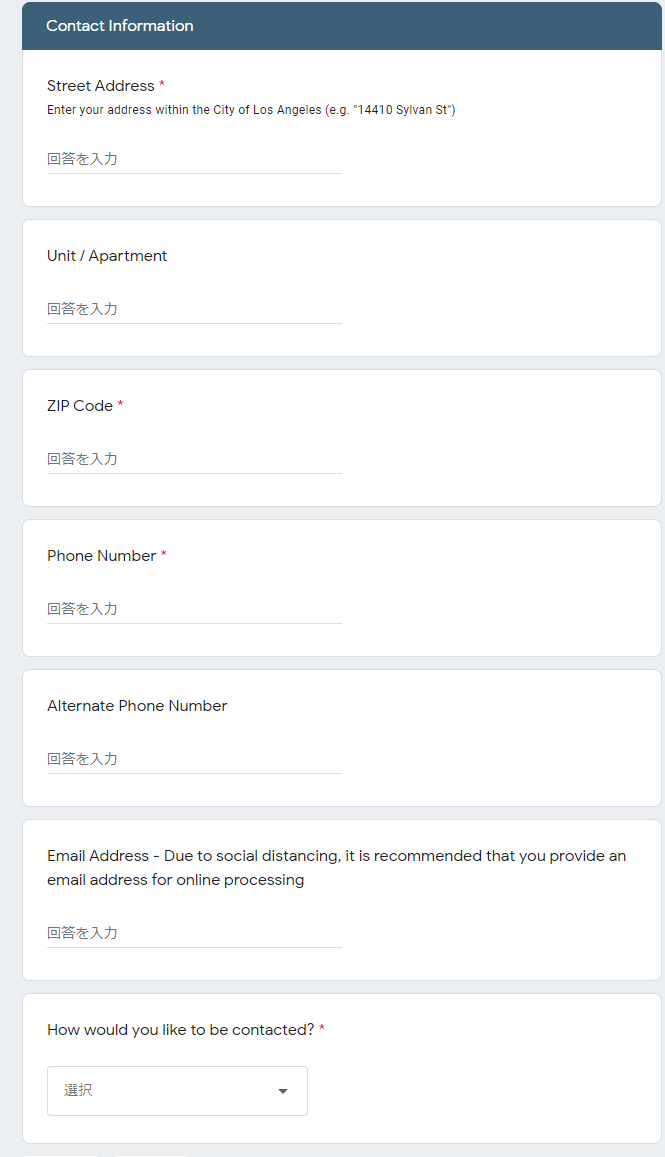Click the Alternate Phone Number answer field

(194, 759)
